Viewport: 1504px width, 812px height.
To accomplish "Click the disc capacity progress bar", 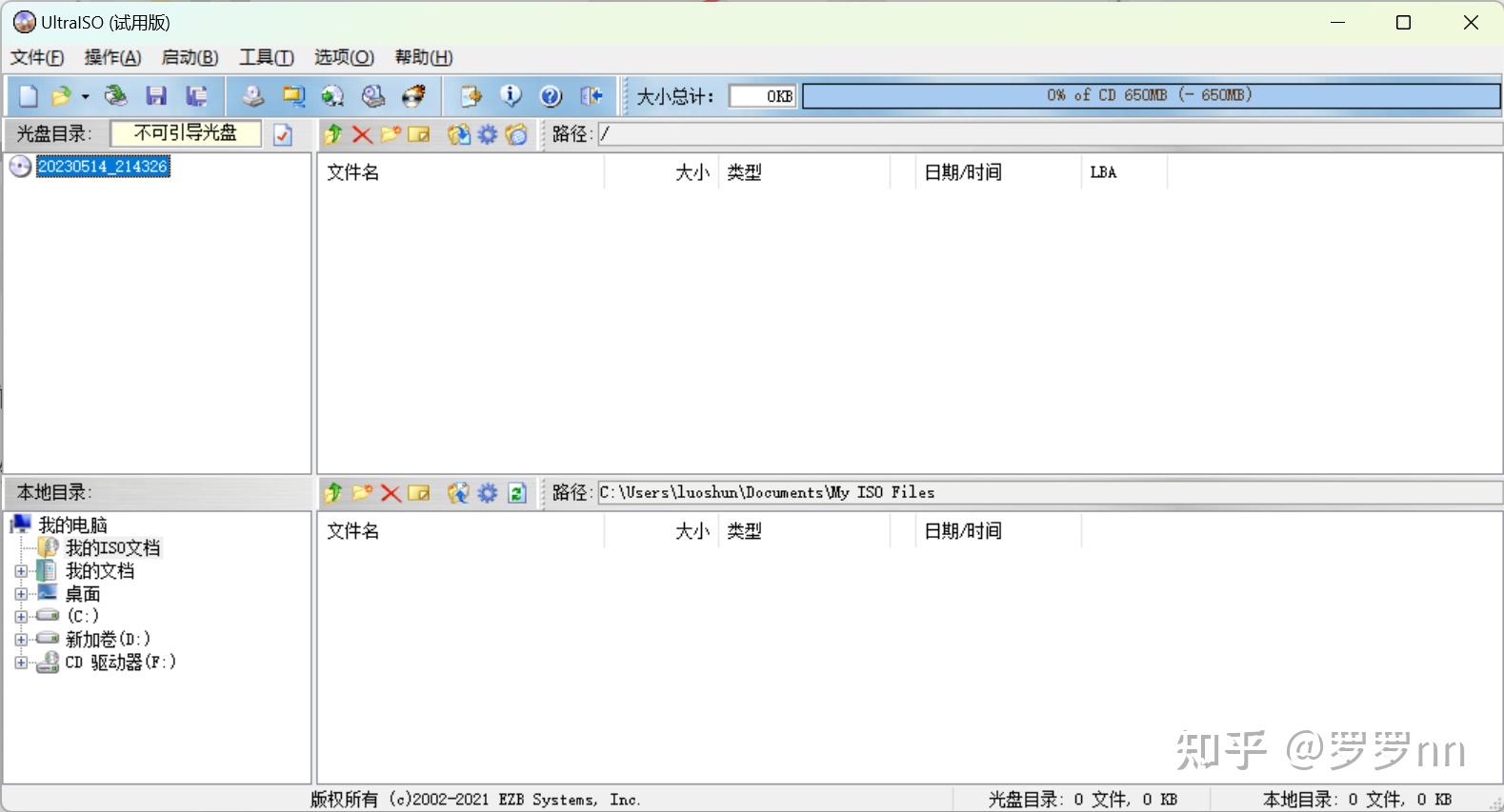I will coord(1151,96).
